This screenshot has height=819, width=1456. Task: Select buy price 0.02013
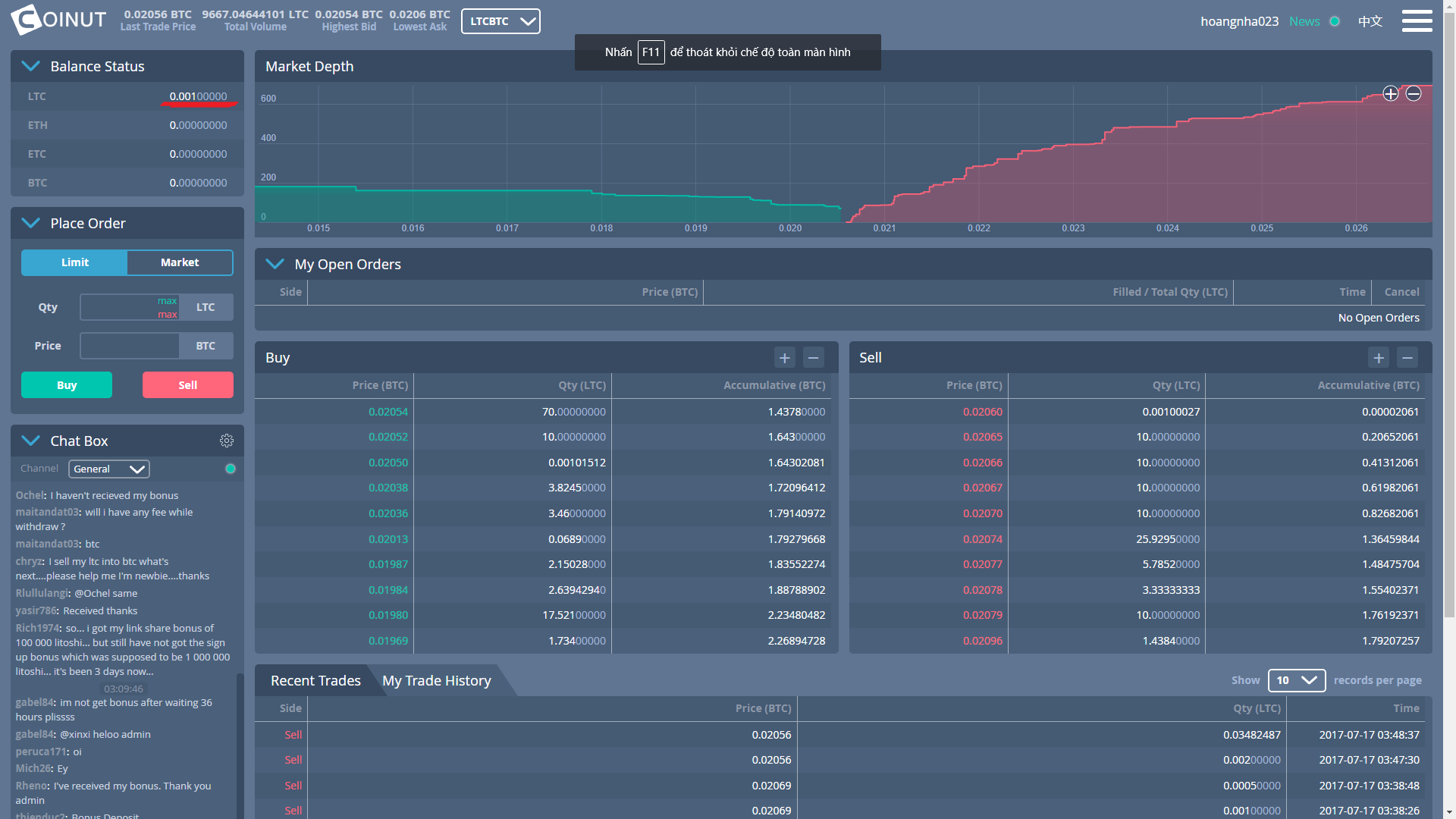388,539
